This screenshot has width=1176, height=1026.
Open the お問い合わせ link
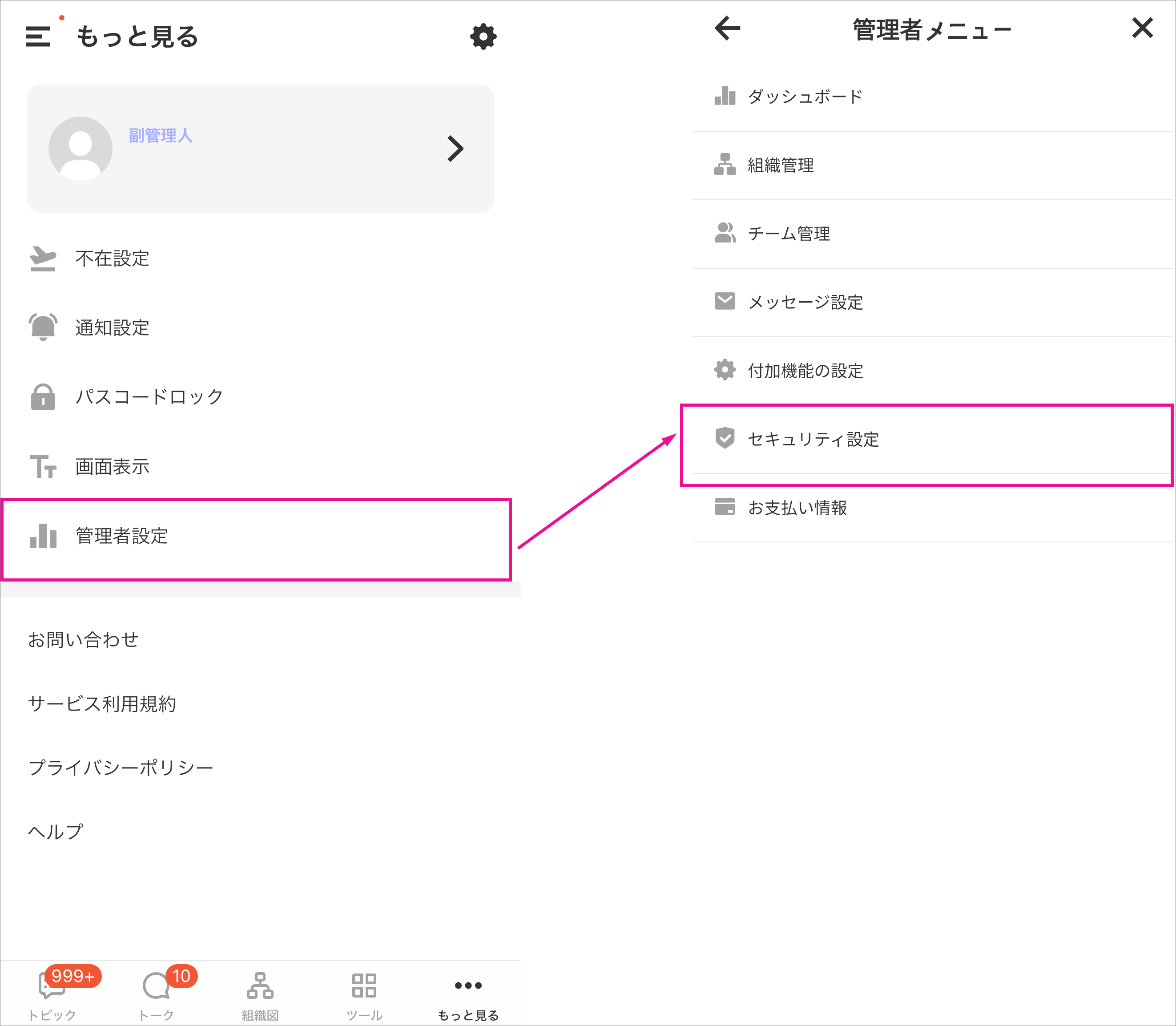(x=84, y=639)
